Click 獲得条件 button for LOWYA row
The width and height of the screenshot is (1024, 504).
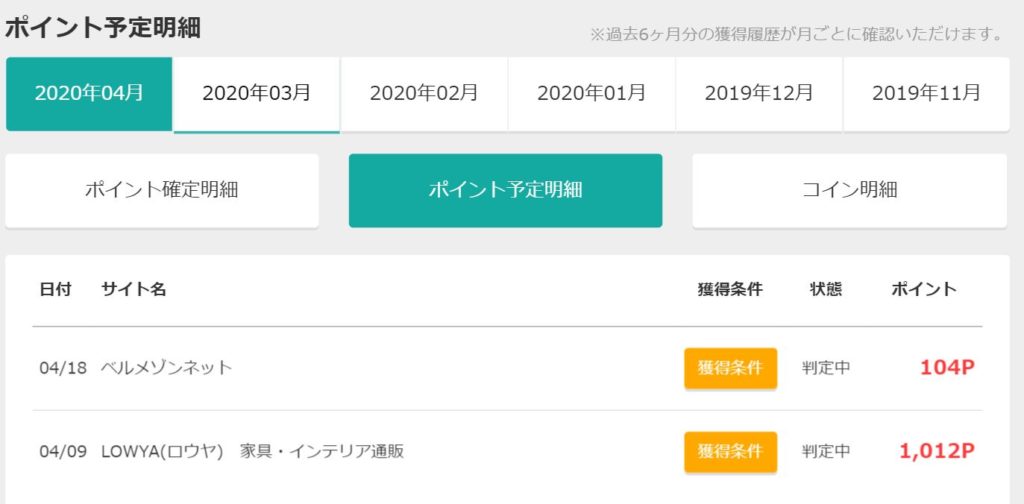[x=731, y=452]
